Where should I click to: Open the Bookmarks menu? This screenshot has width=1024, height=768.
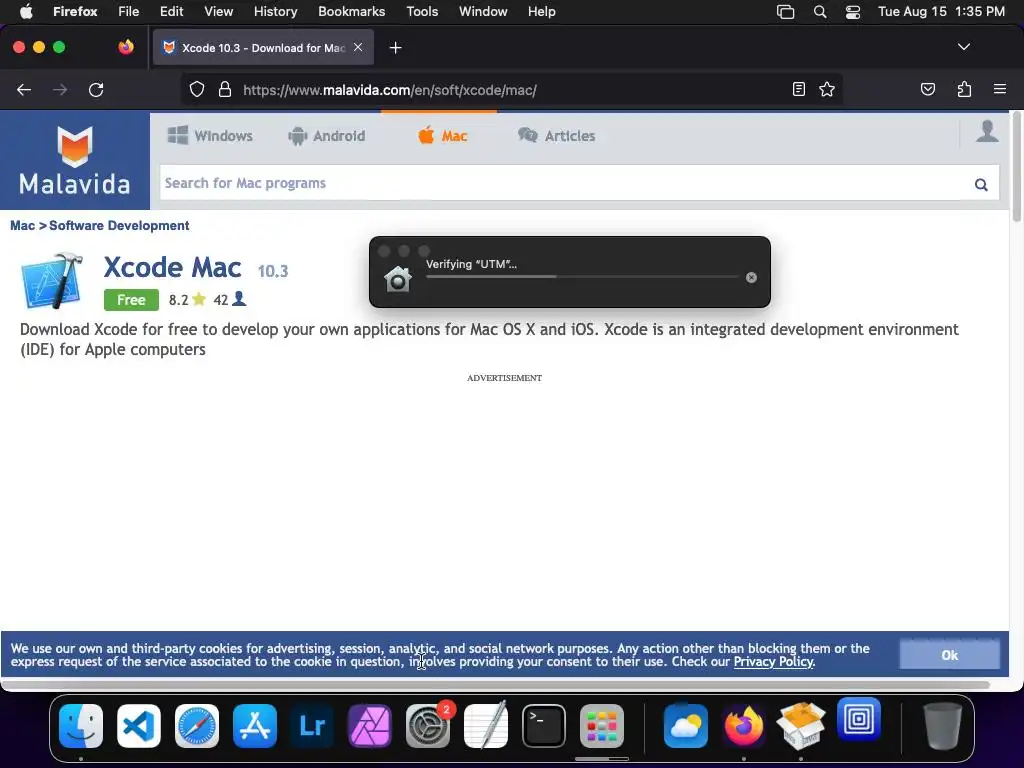tap(351, 11)
